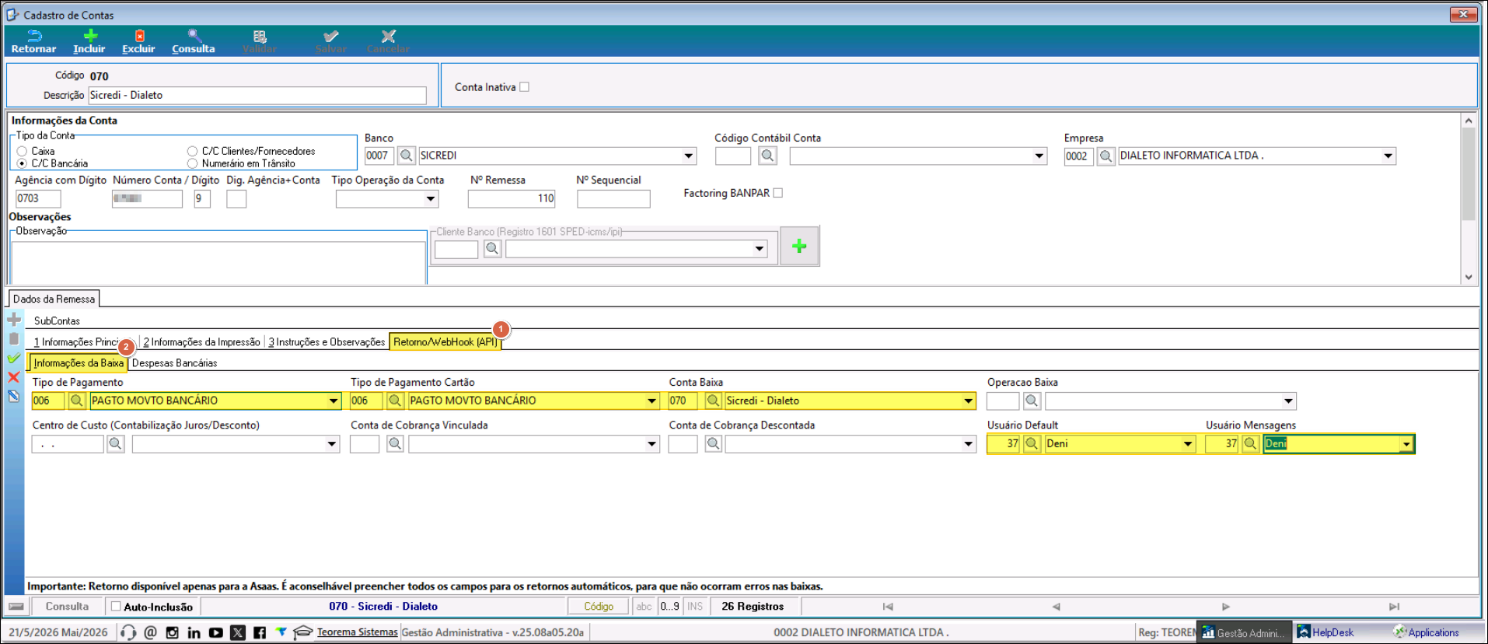Open the Conta Baixa lookup magnifier
The image size is (1488, 644).
point(713,401)
